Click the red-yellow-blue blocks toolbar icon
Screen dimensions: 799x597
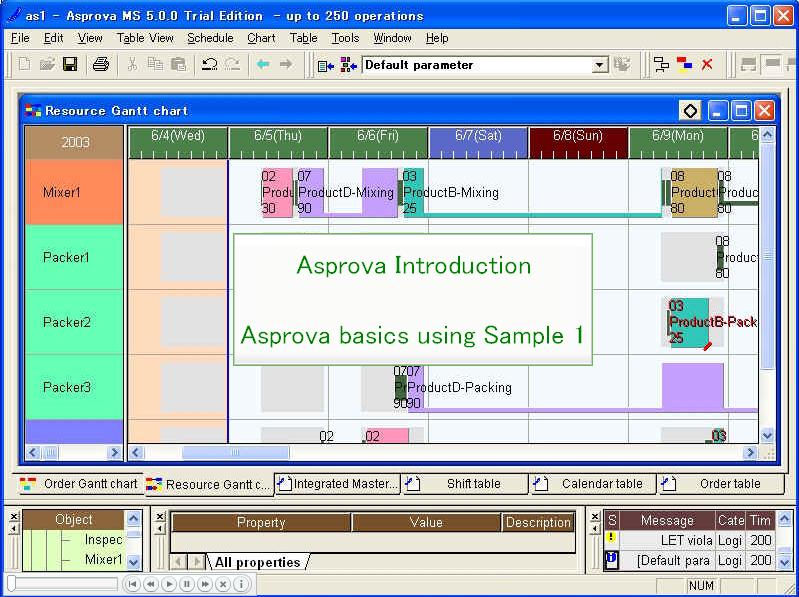[x=684, y=65]
